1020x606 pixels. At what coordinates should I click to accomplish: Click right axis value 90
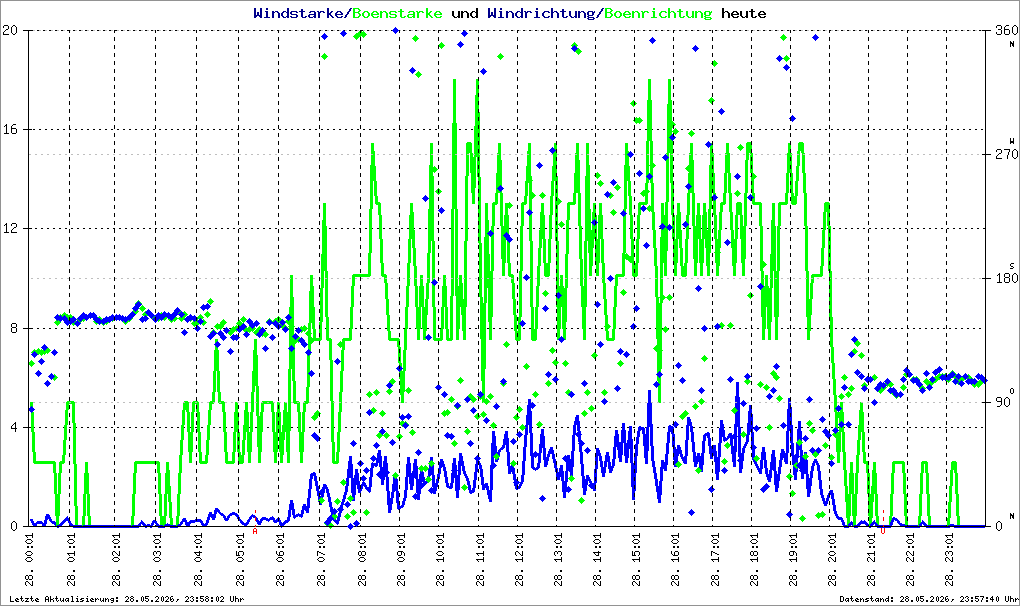[x=1002, y=402]
